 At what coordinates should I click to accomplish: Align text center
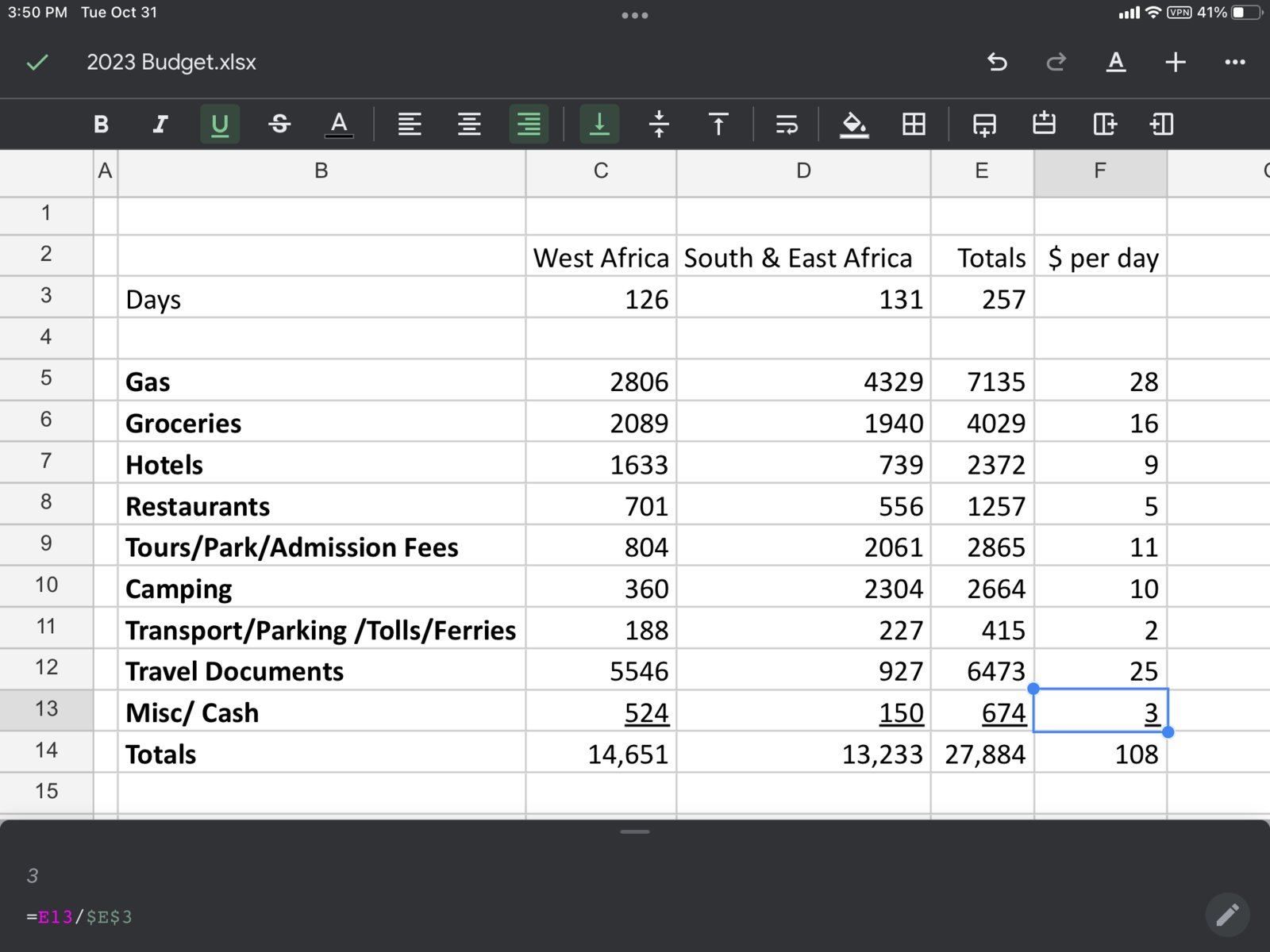[x=469, y=124]
